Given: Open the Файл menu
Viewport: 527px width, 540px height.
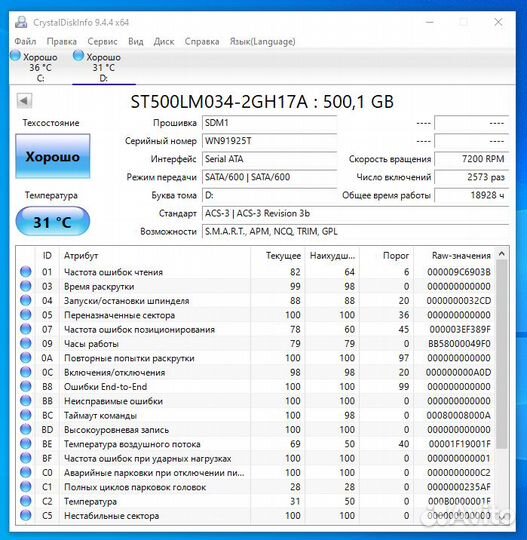Looking at the screenshot, I should pyautogui.click(x=25, y=41).
